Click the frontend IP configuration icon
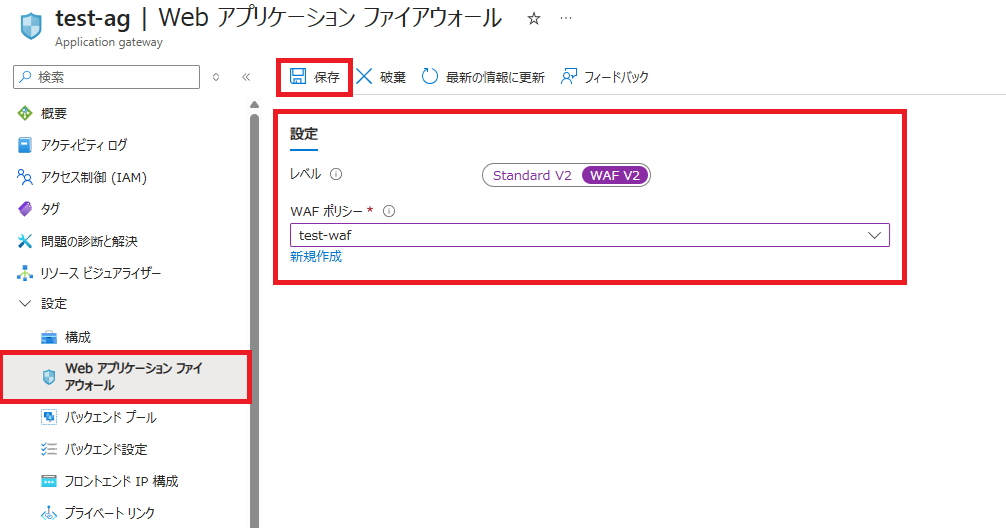The image size is (1006, 528). point(49,481)
